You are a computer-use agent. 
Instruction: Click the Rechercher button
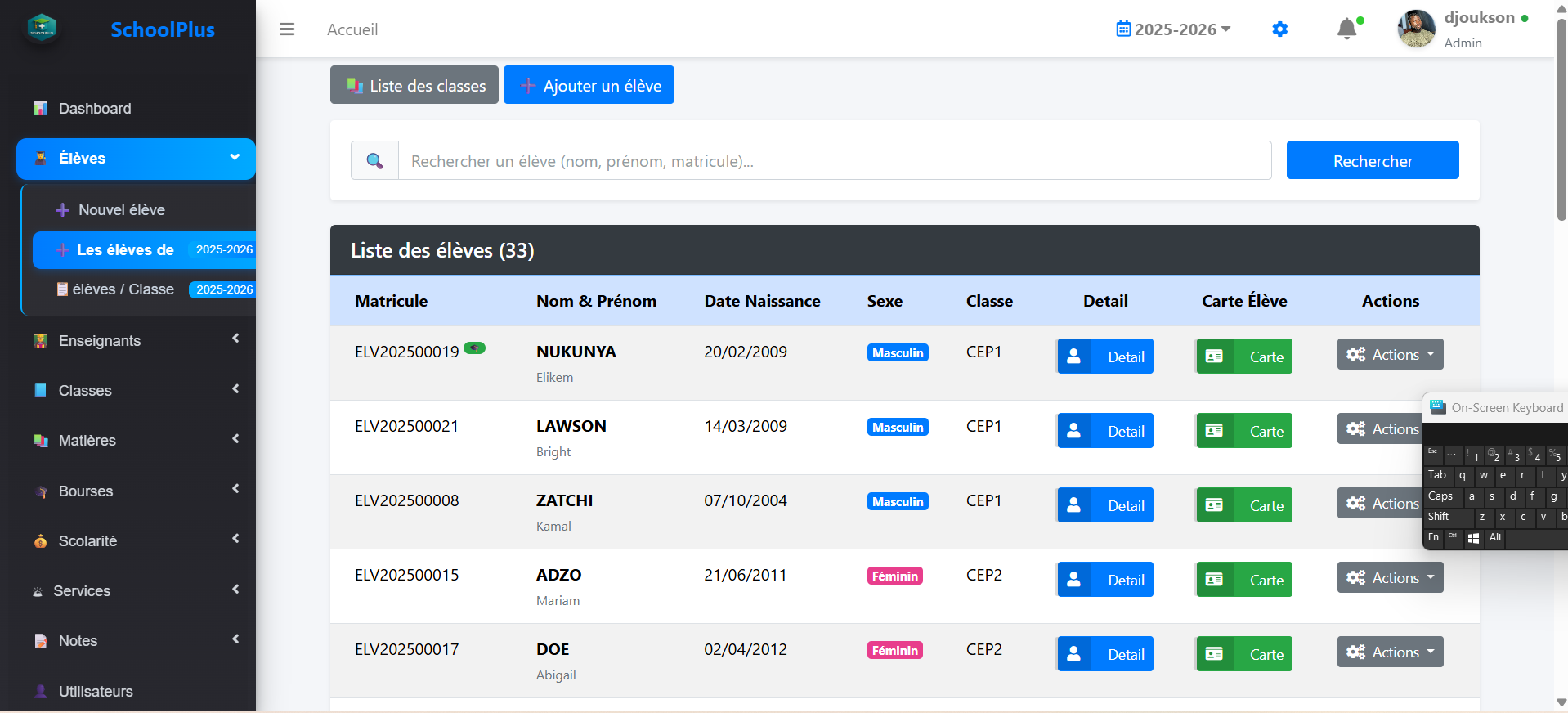click(x=1372, y=161)
